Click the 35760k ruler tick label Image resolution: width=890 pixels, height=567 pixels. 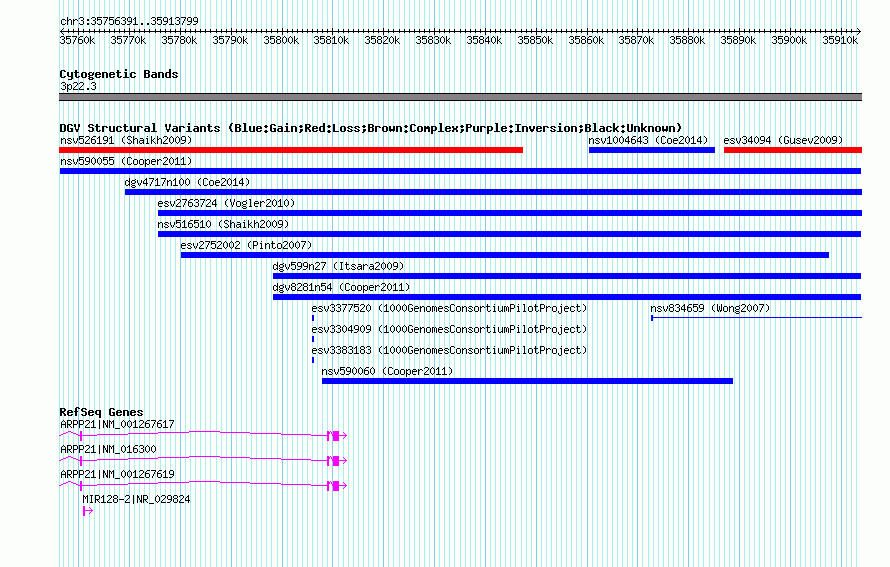(77, 40)
